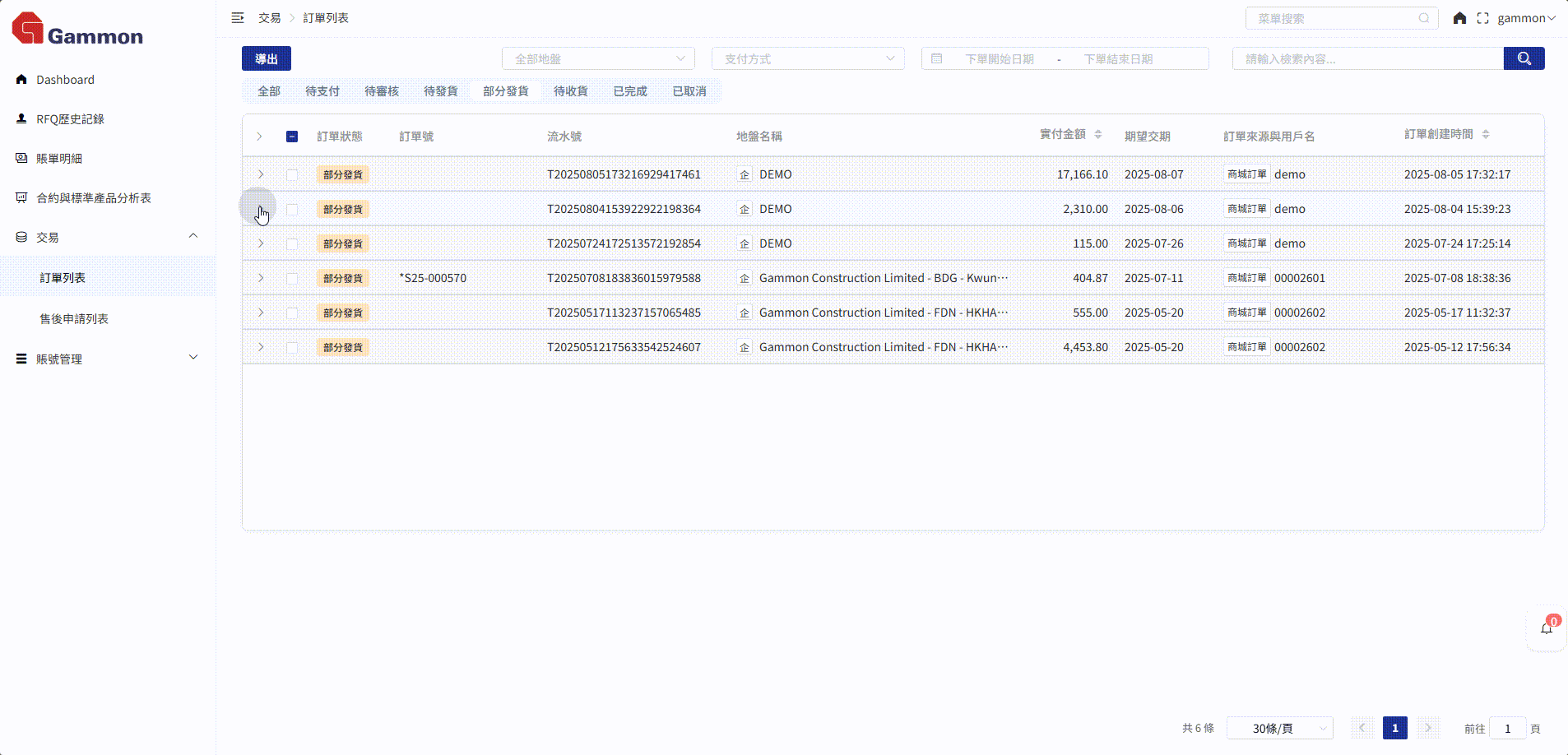Image resolution: width=1568 pixels, height=755 pixels.
Task: Check the order row with amount 17,166.10
Action: pyautogui.click(x=292, y=174)
